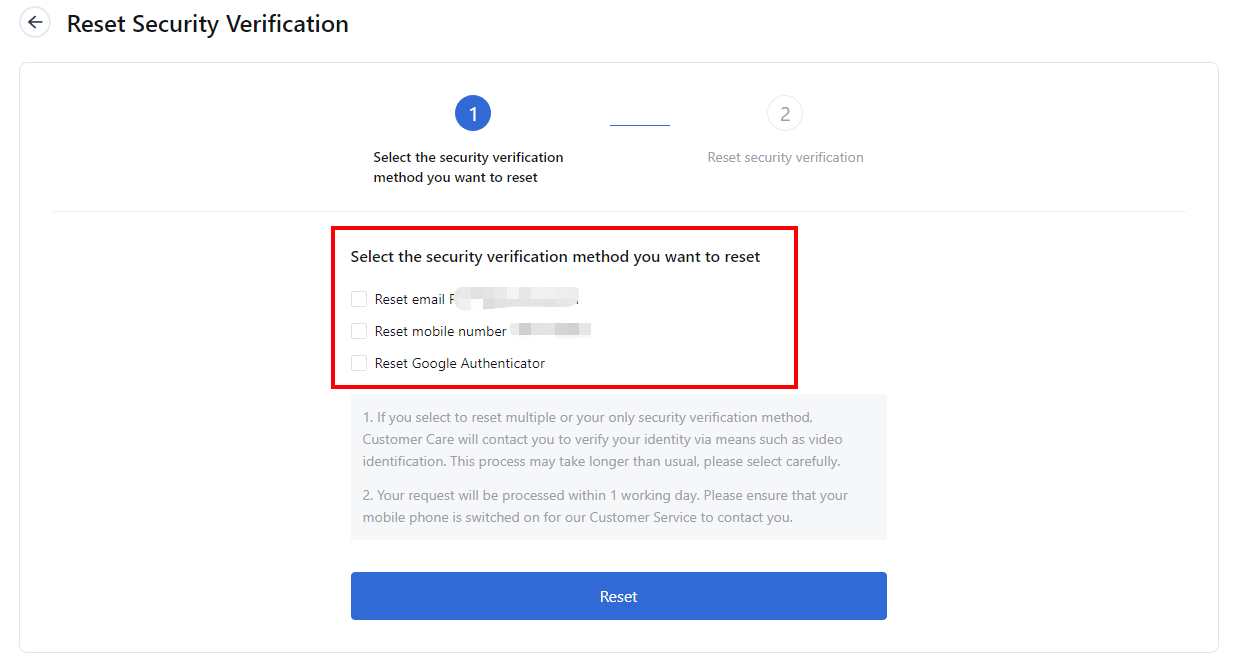Click the 'Reset mobile number' label text
This screenshot has height=664, width=1237.
point(441,331)
